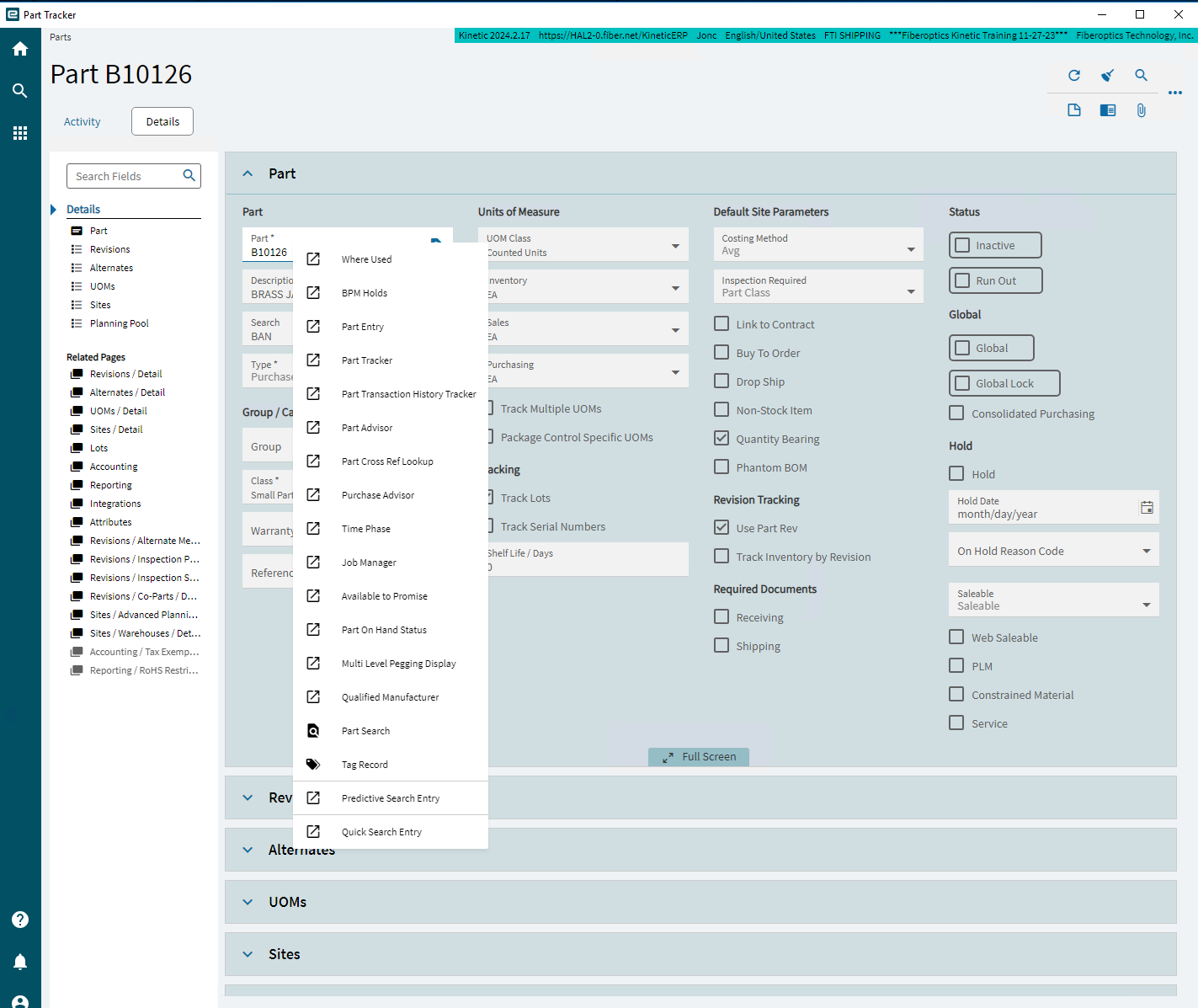Click the Accounting related page icon
This screenshot has width=1198, height=1008.
click(77, 467)
